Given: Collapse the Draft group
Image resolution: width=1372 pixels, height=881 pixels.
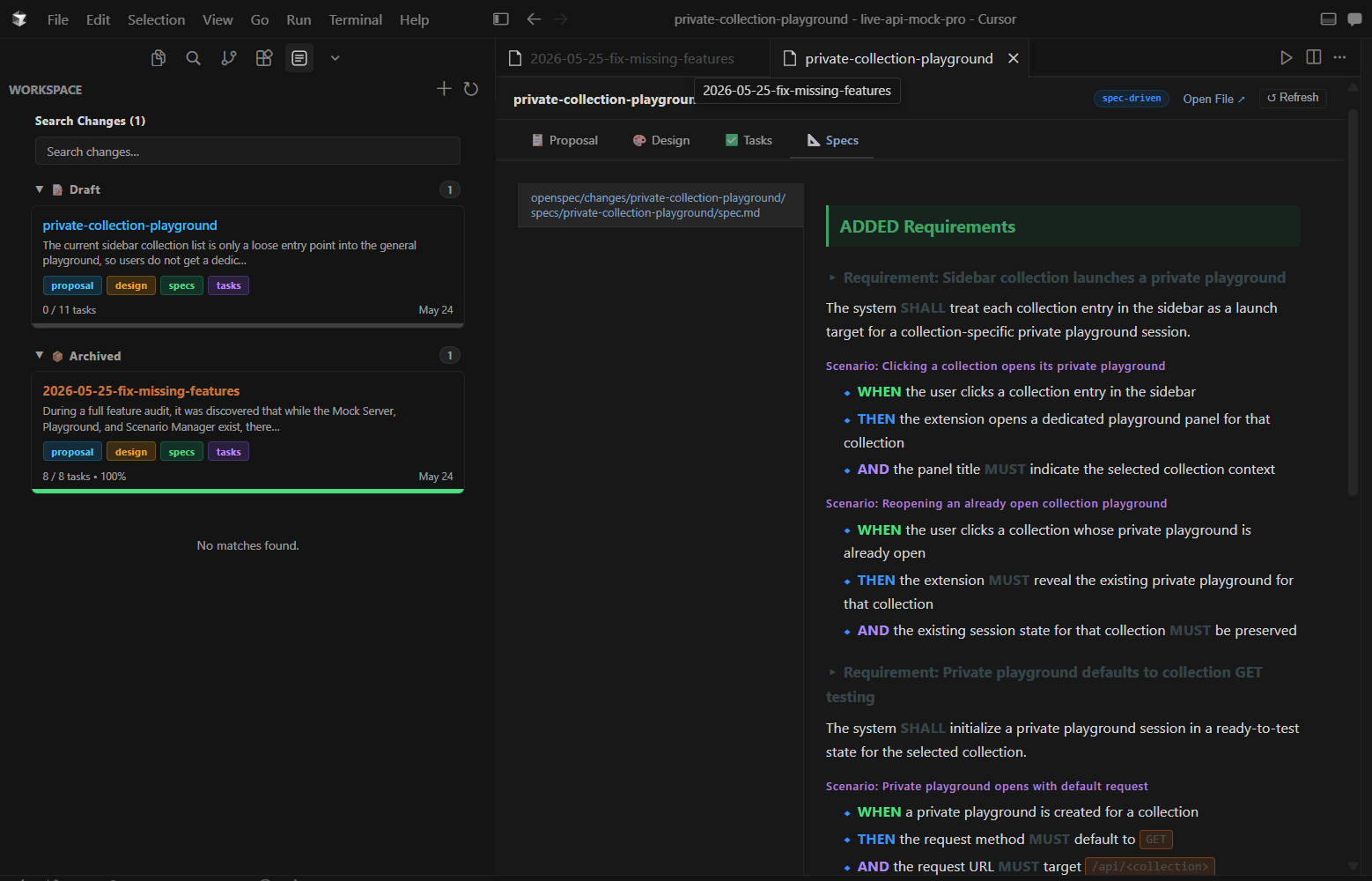Looking at the screenshot, I should pos(40,189).
